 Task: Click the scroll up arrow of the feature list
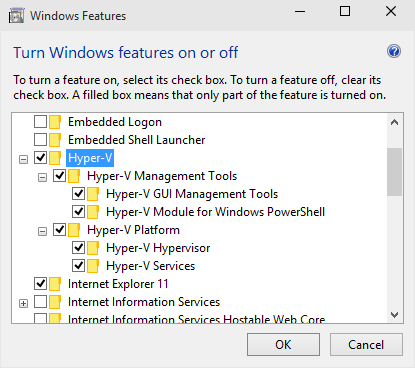coord(395,122)
